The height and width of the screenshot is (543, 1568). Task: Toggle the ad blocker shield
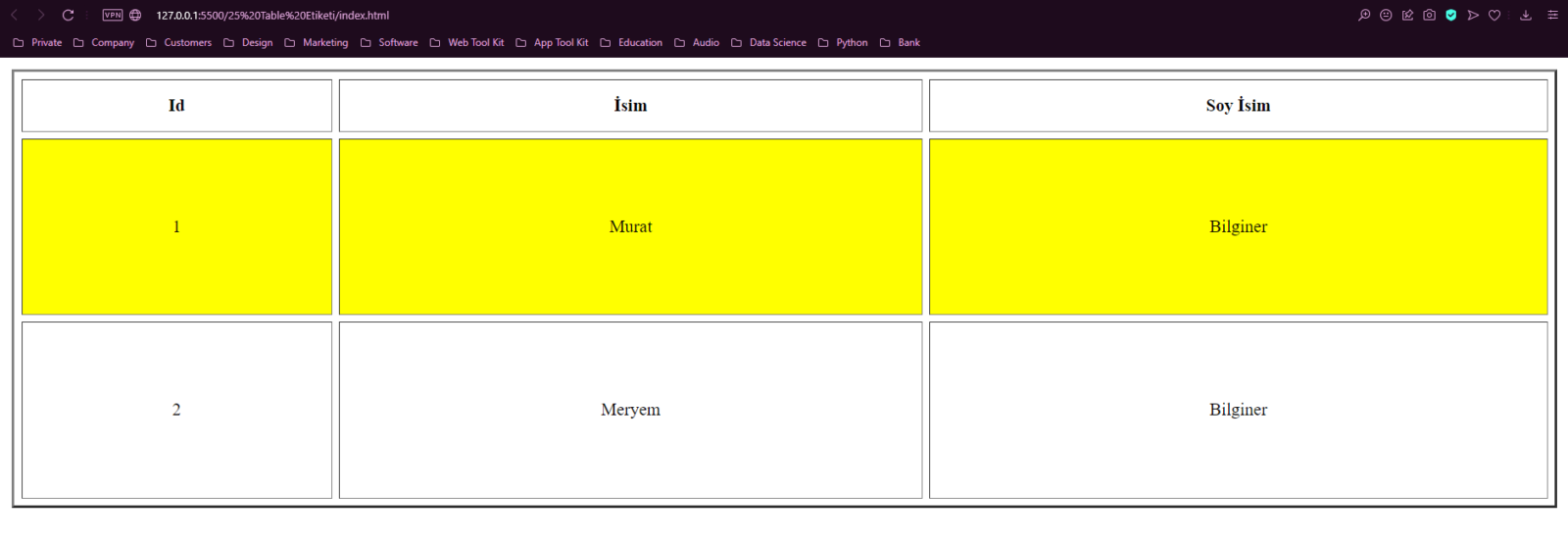tap(1451, 16)
